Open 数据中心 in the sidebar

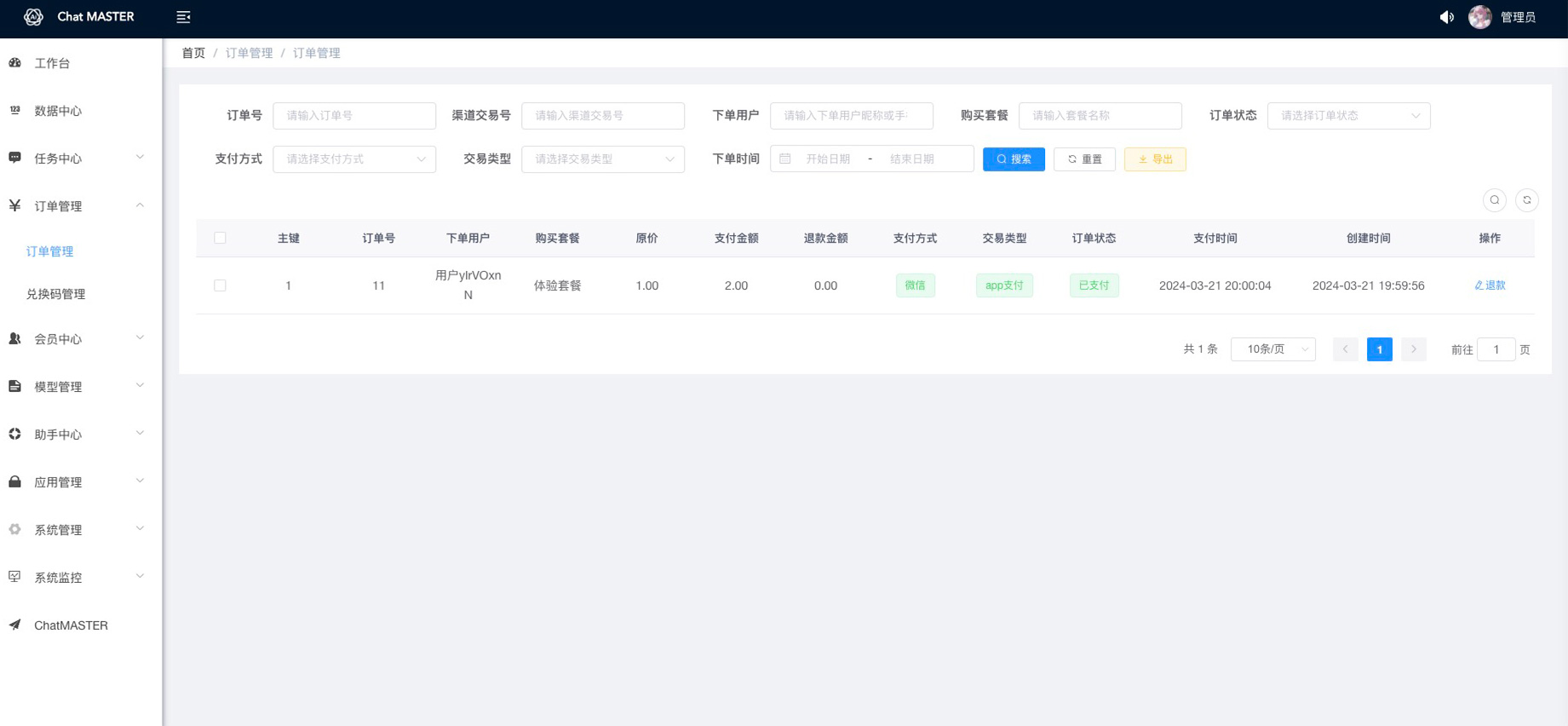pos(81,111)
